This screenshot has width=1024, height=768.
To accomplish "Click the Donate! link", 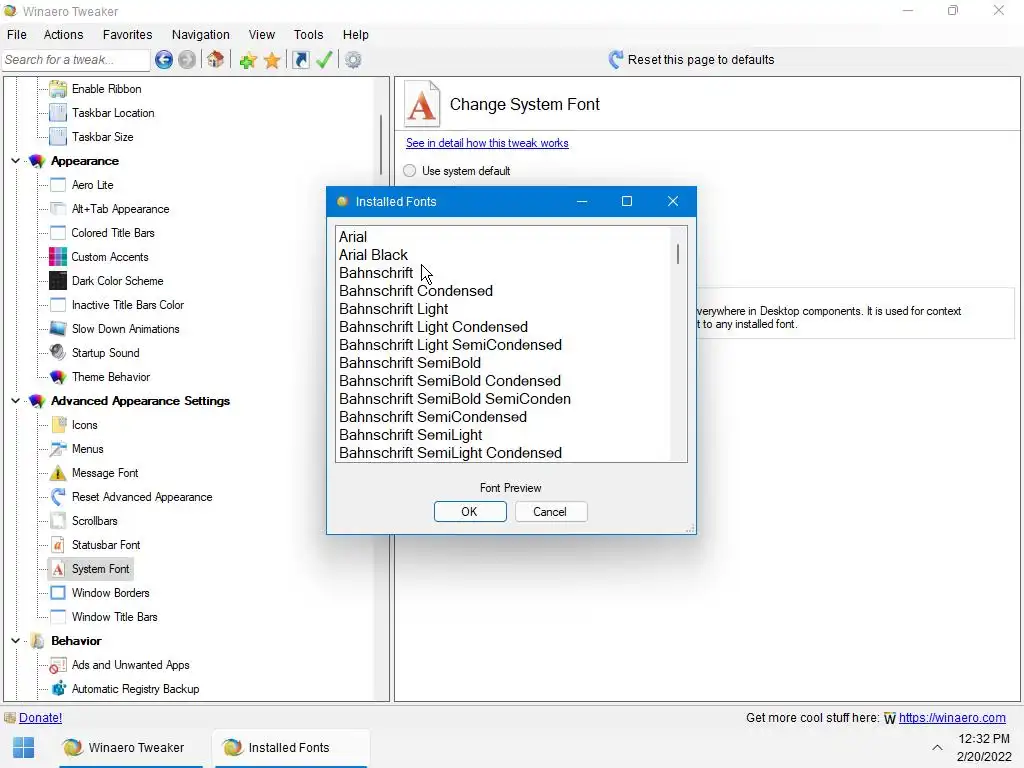I will point(40,718).
